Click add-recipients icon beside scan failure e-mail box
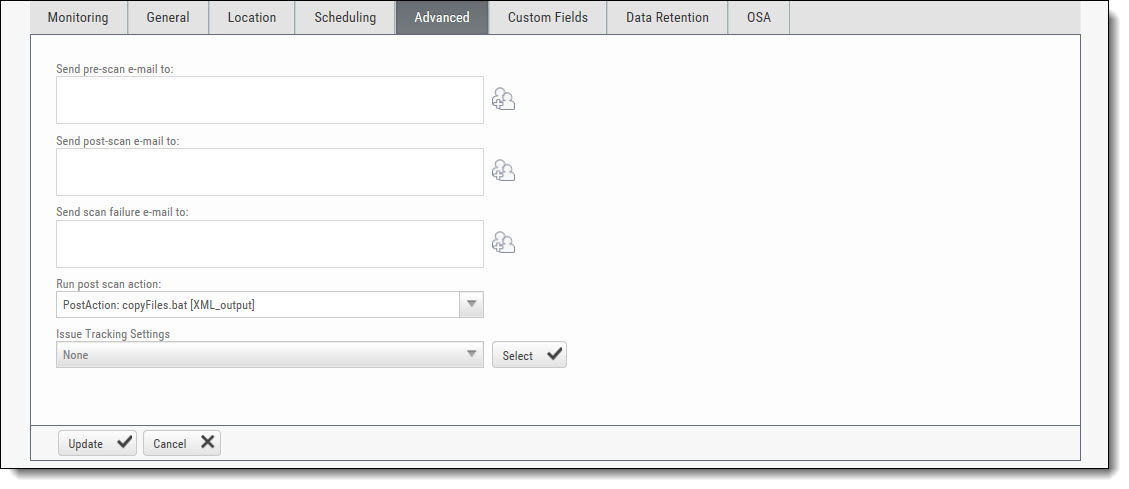Viewport: 1129px width, 489px height. 503,243
